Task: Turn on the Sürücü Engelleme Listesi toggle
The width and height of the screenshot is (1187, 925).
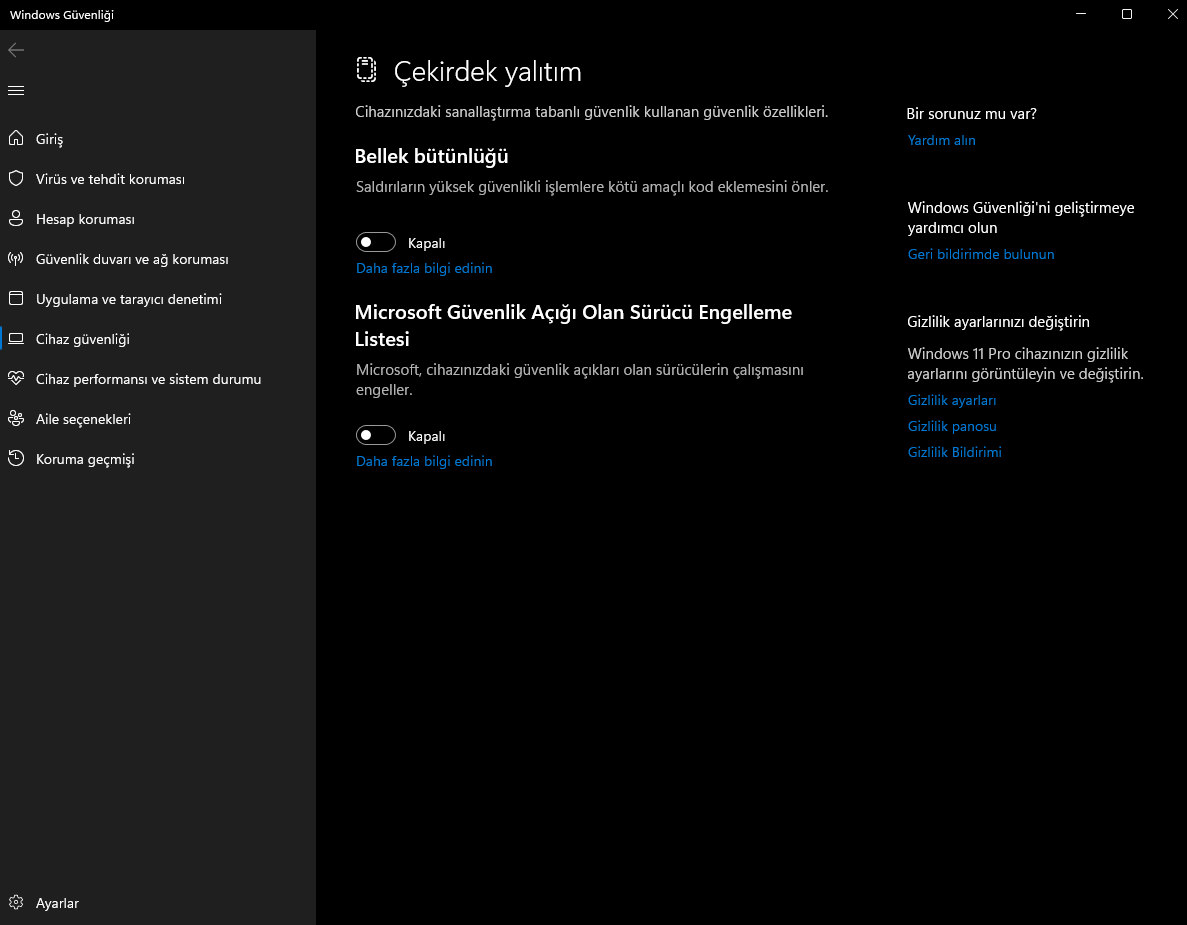Action: (376, 435)
